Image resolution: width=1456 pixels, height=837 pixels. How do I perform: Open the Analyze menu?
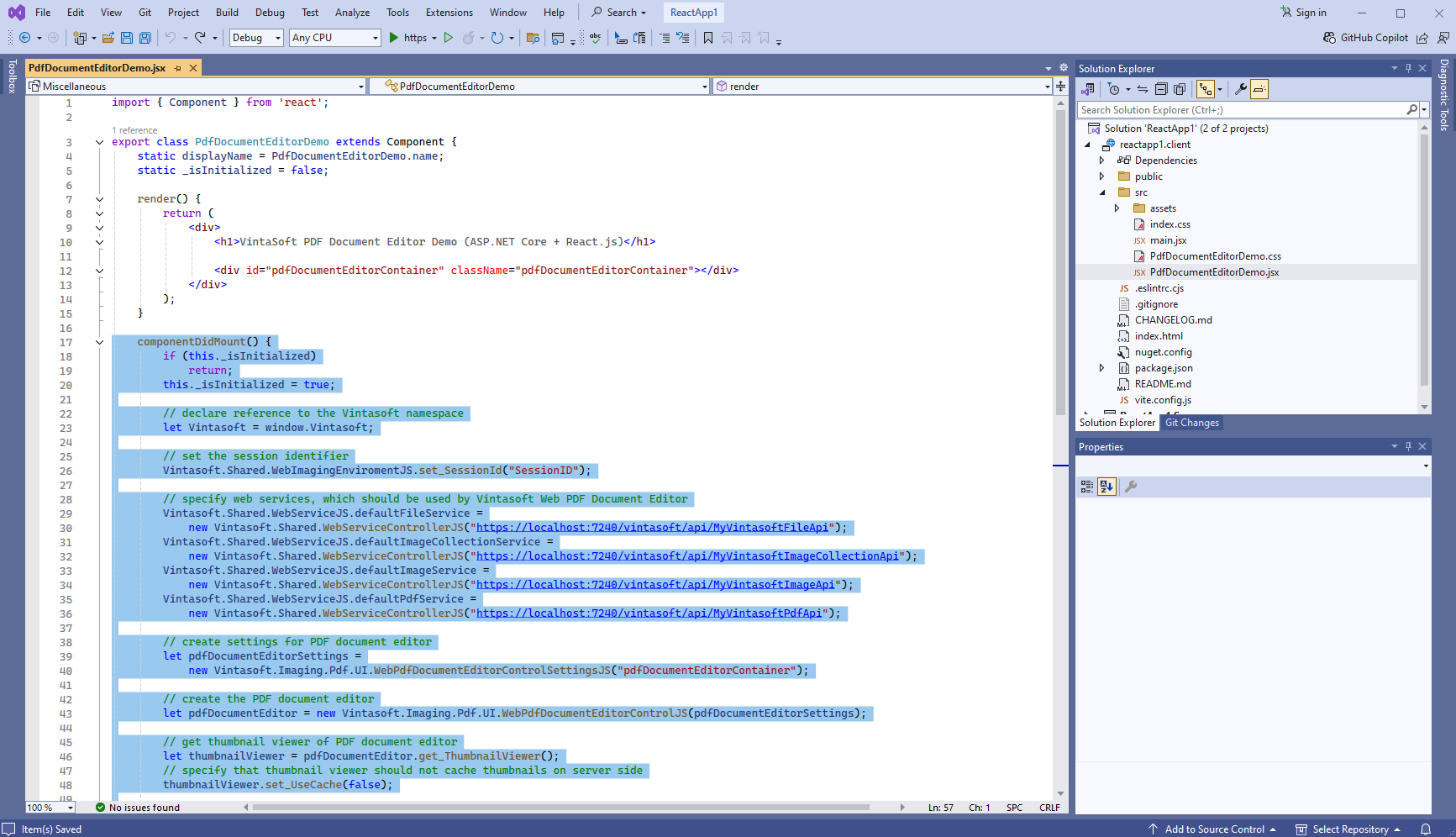352,13
